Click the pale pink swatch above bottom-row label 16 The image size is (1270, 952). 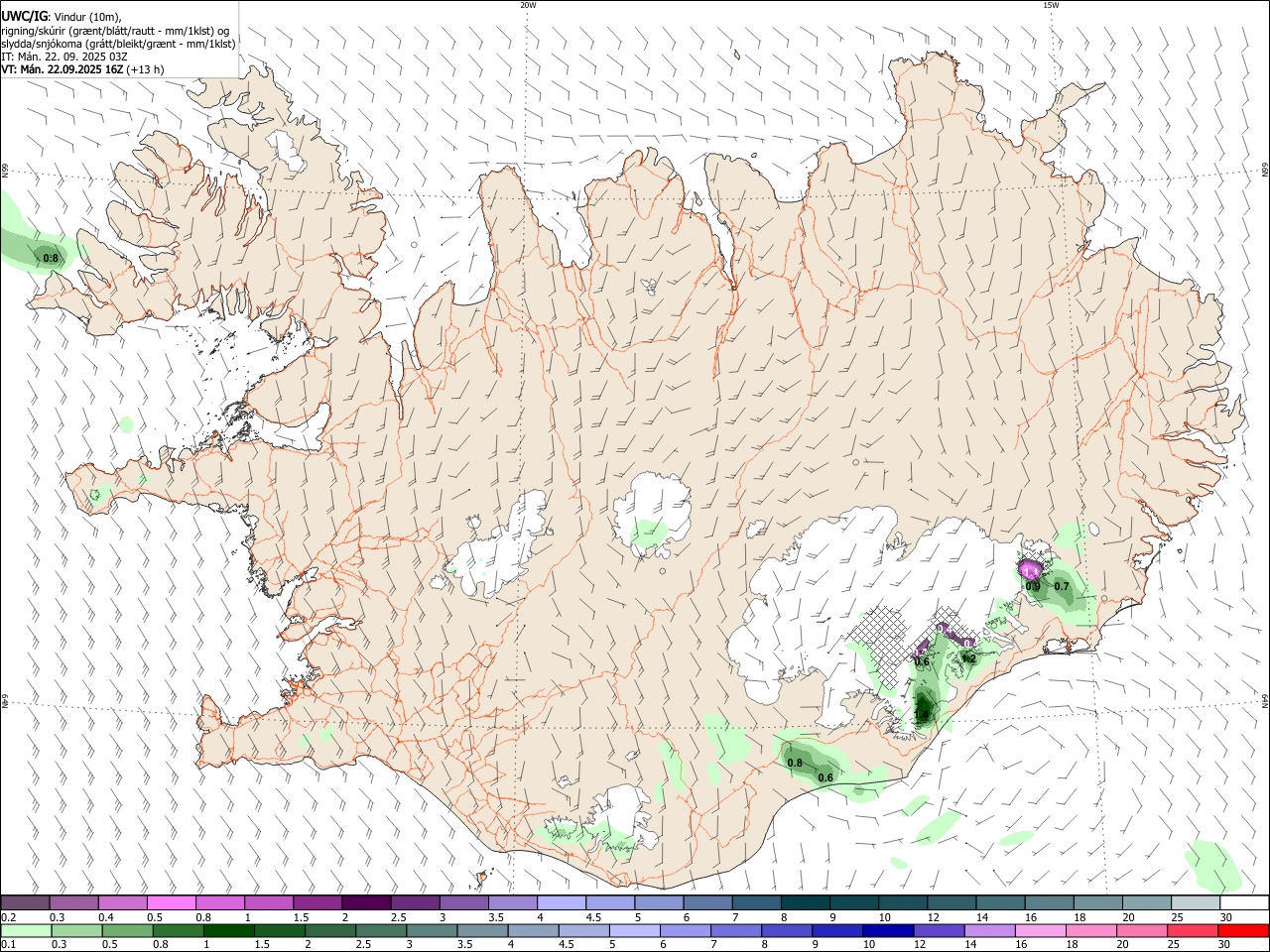(x=1041, y=931)
